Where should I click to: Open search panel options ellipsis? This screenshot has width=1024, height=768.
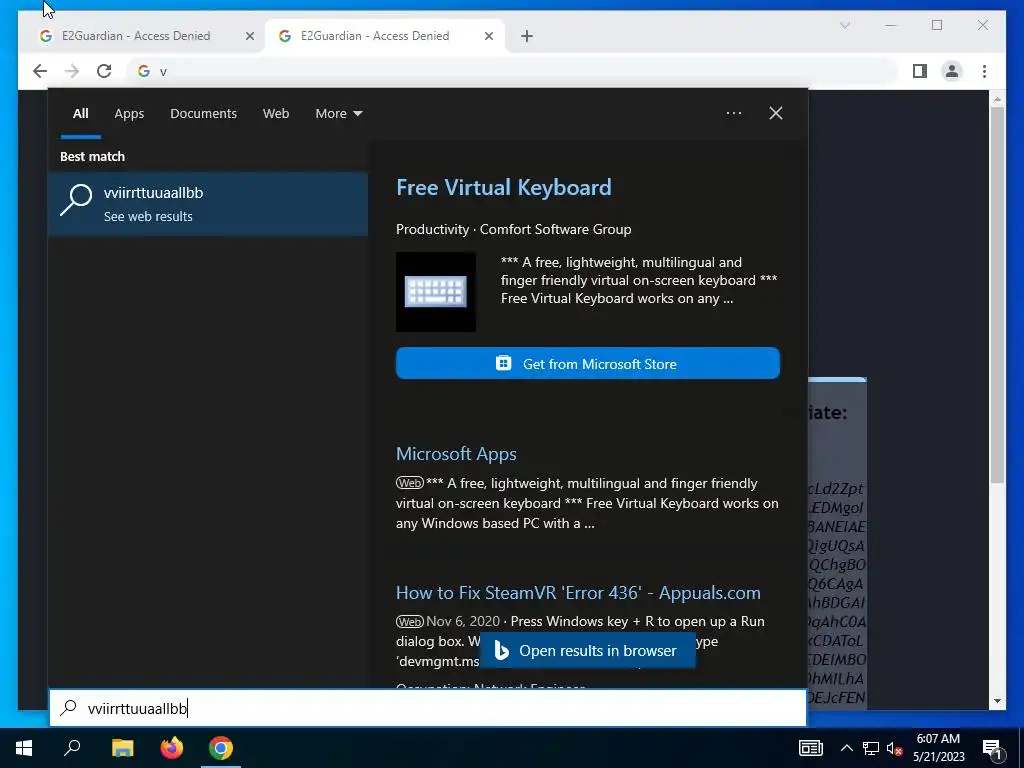coord(734,113)
